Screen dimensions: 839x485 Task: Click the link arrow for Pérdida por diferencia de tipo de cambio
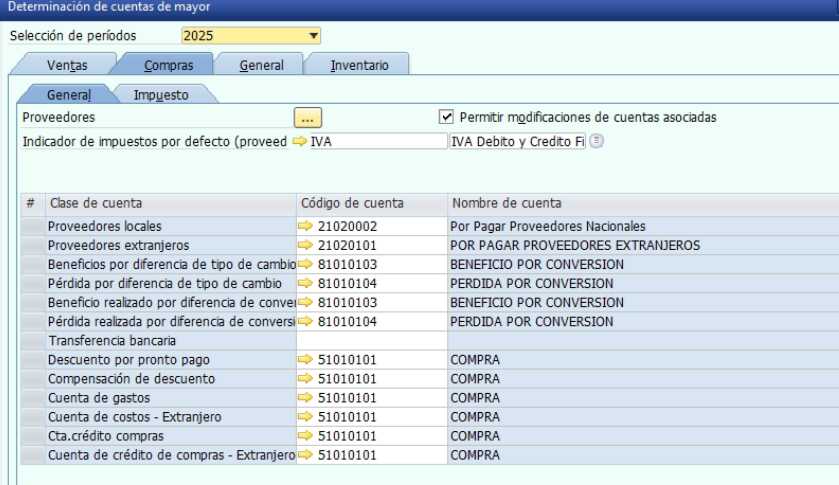[x=305, y=284]
